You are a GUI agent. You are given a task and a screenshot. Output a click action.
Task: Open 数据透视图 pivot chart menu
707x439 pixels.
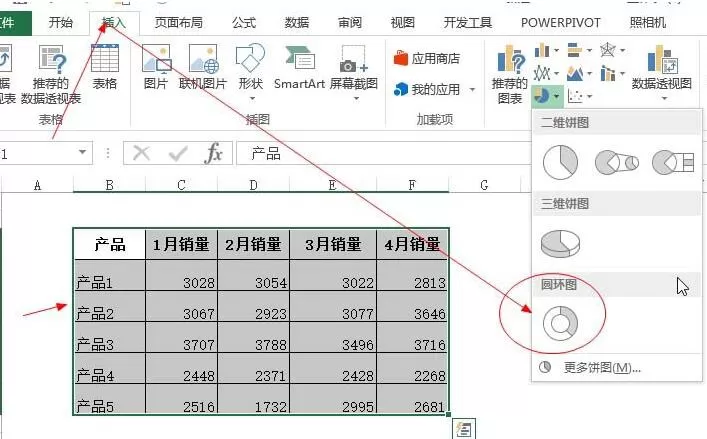[661, 72]
